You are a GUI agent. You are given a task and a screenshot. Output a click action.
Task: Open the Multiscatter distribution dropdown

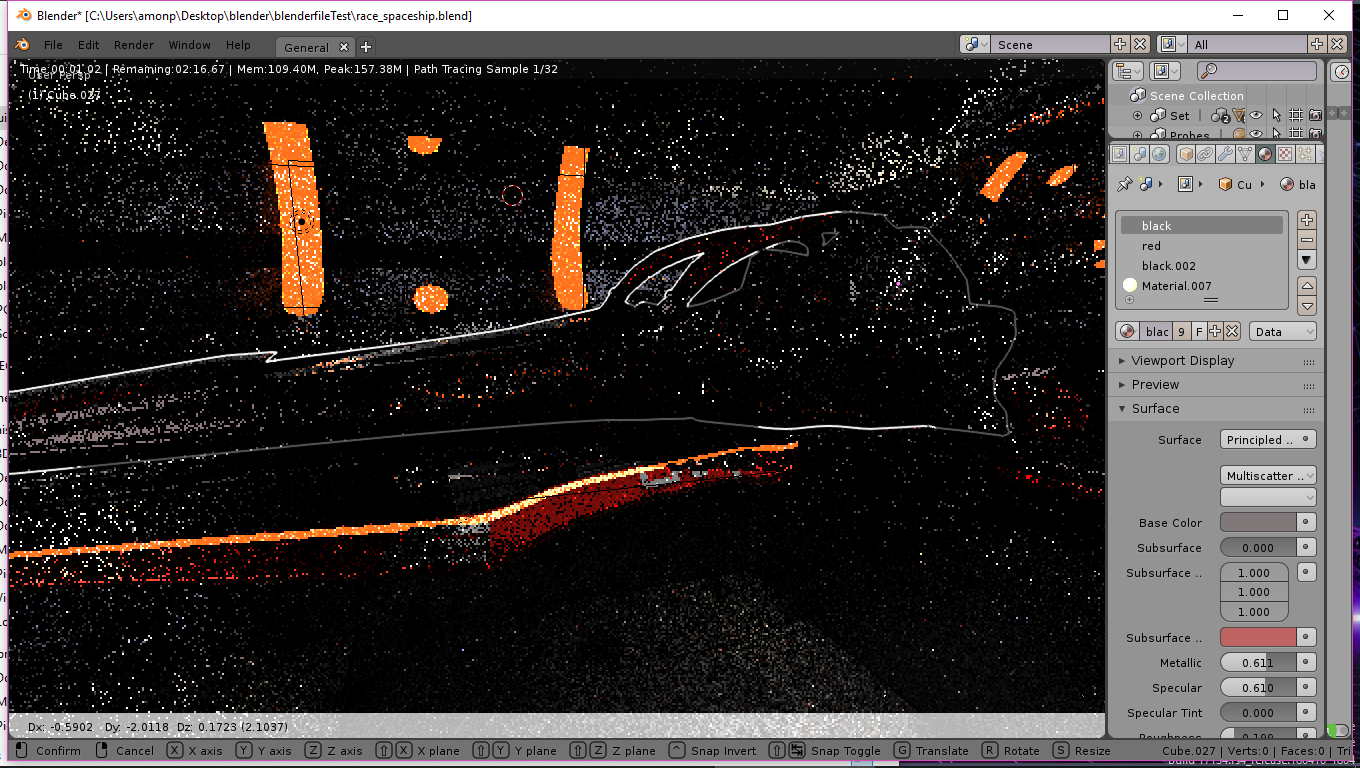1268,475
